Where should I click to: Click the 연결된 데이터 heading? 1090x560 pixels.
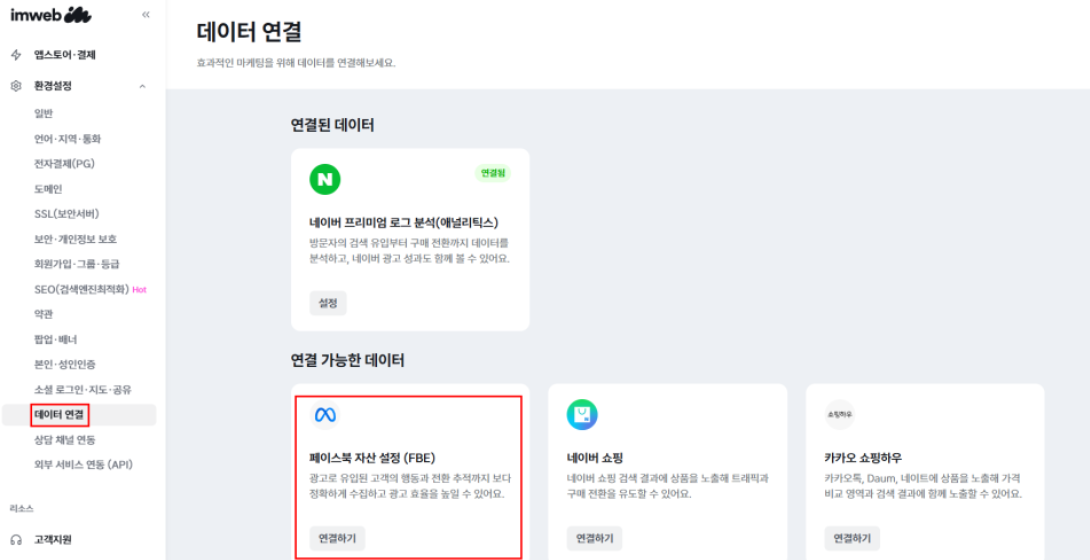(x=332, y=126)
